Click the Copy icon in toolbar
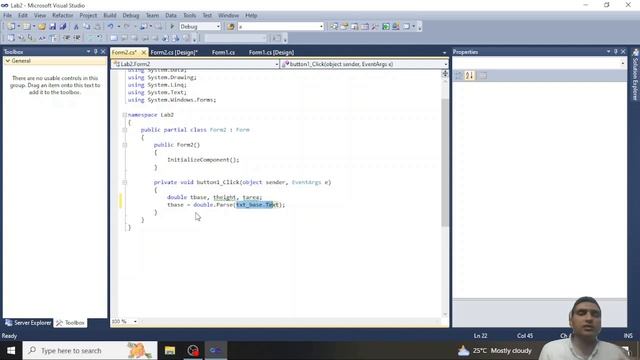This screenshot has width=640, height=360. point(87,27)
